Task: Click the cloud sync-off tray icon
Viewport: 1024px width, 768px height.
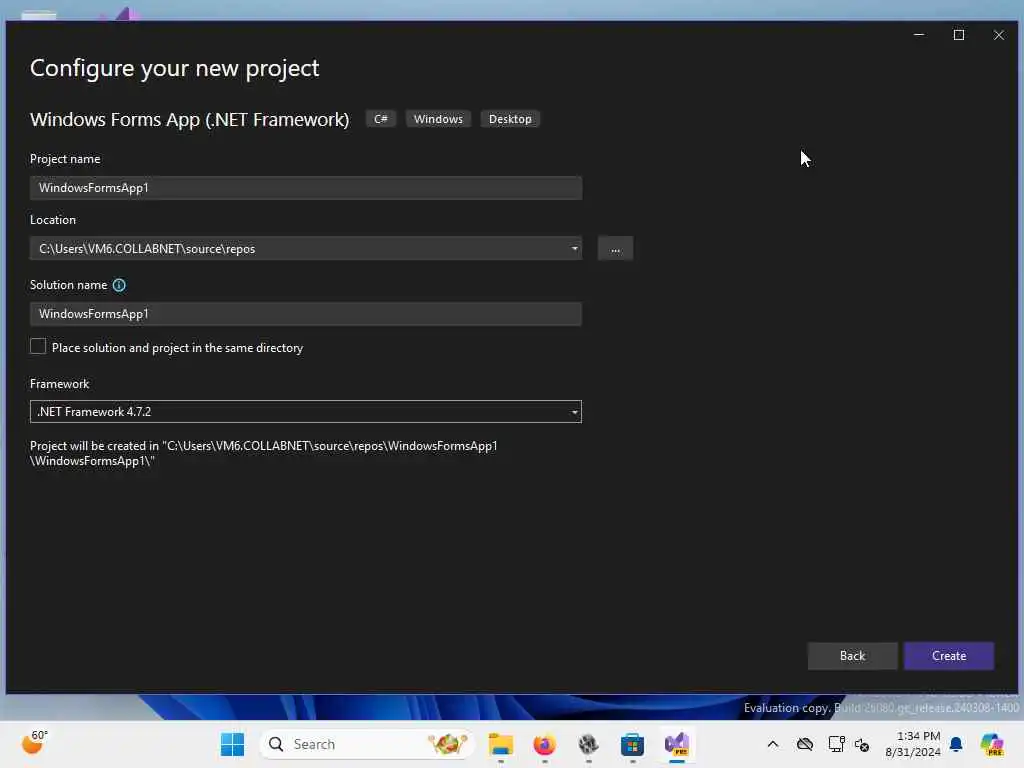Action: pyautogui.click(x=805, y=744)
